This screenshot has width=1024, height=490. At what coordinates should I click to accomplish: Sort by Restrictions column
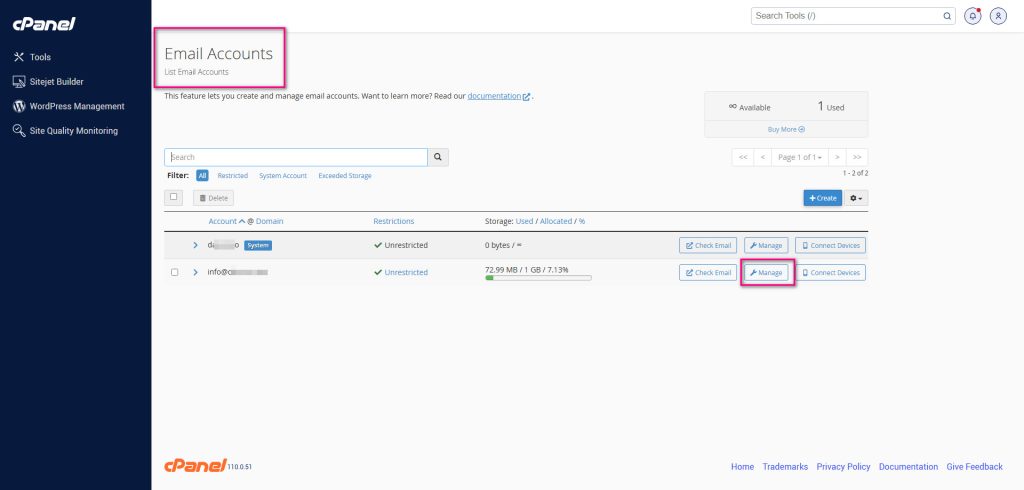[393, 221]
